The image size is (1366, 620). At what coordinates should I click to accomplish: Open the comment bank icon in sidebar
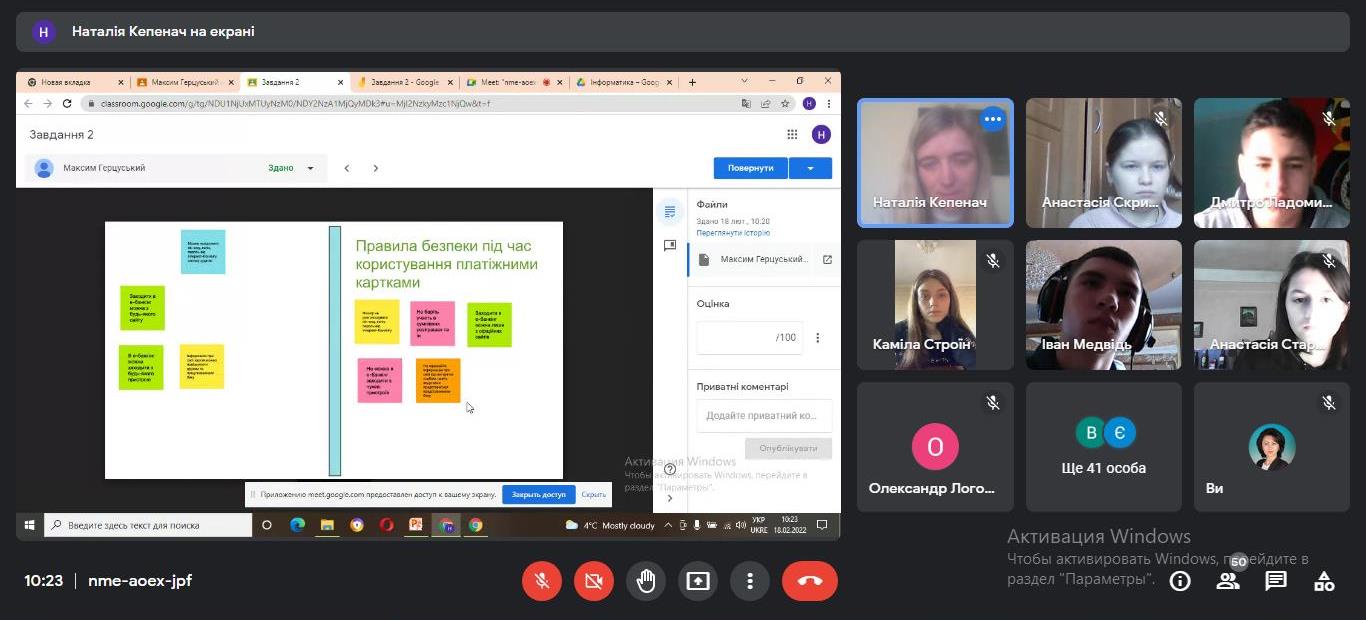click(x=670, y=245)
